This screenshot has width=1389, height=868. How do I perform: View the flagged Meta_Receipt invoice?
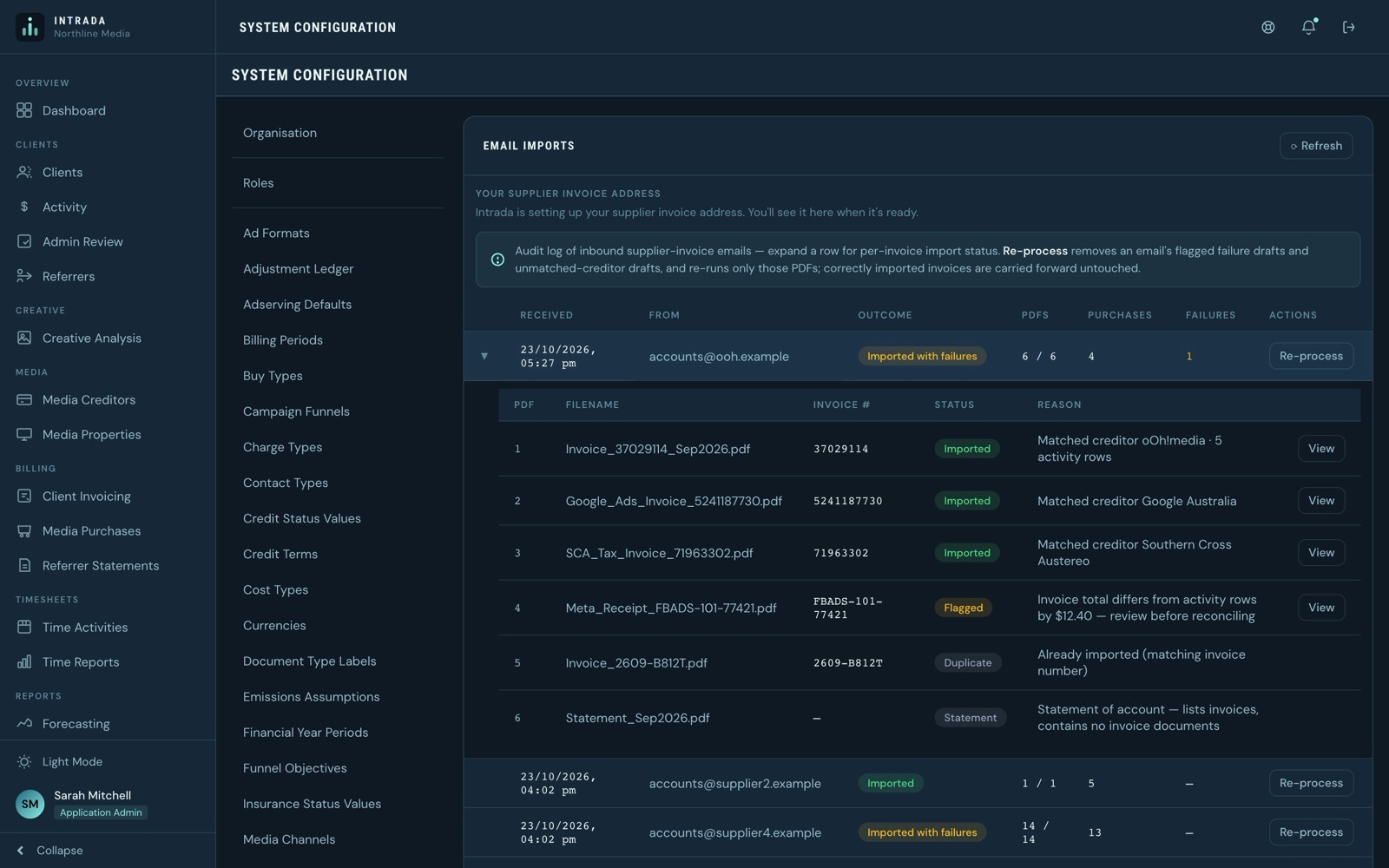click(x=1321, y=608)
